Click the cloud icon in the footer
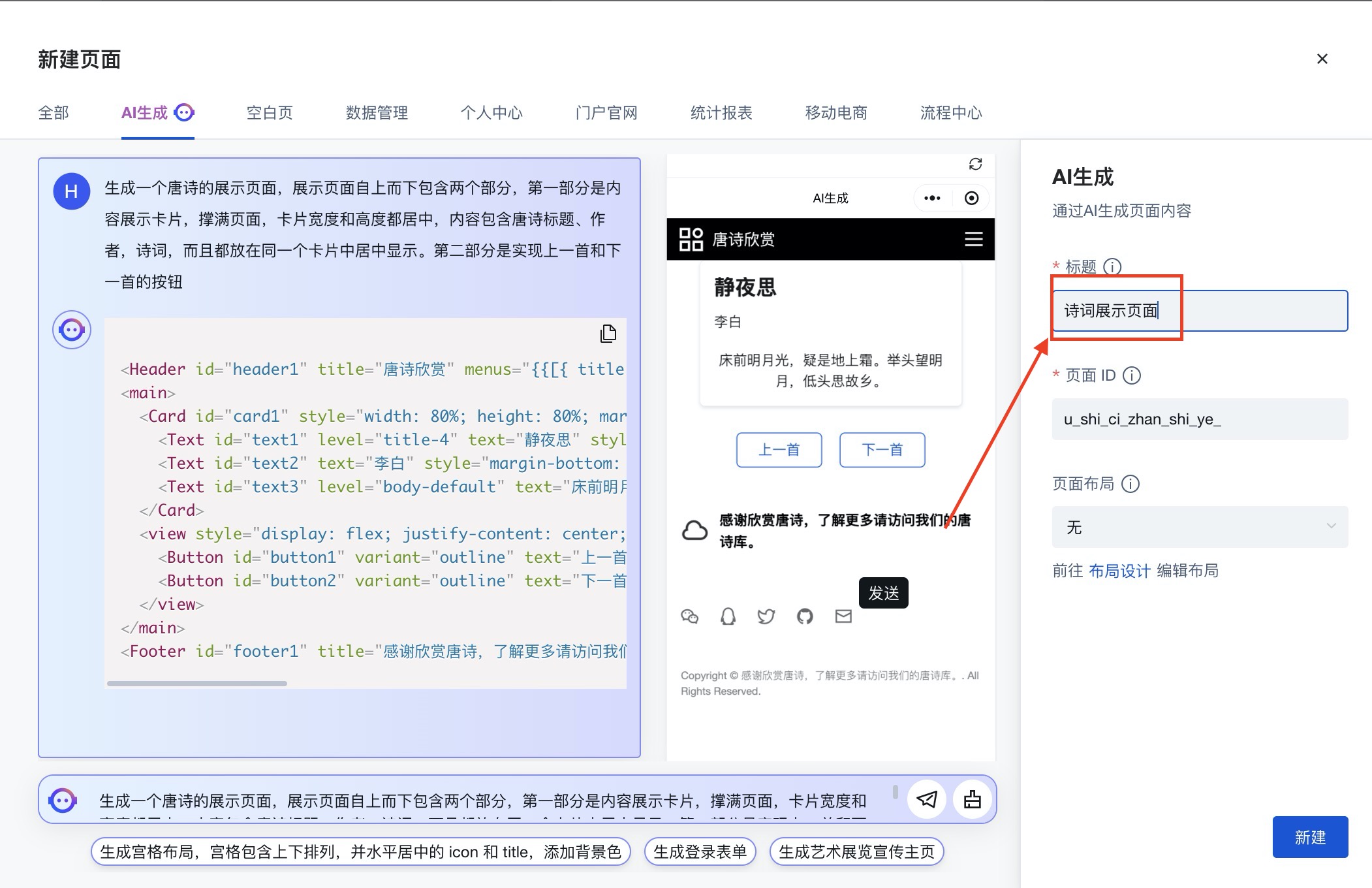The image size is (1372, 888). pos(694,530)
